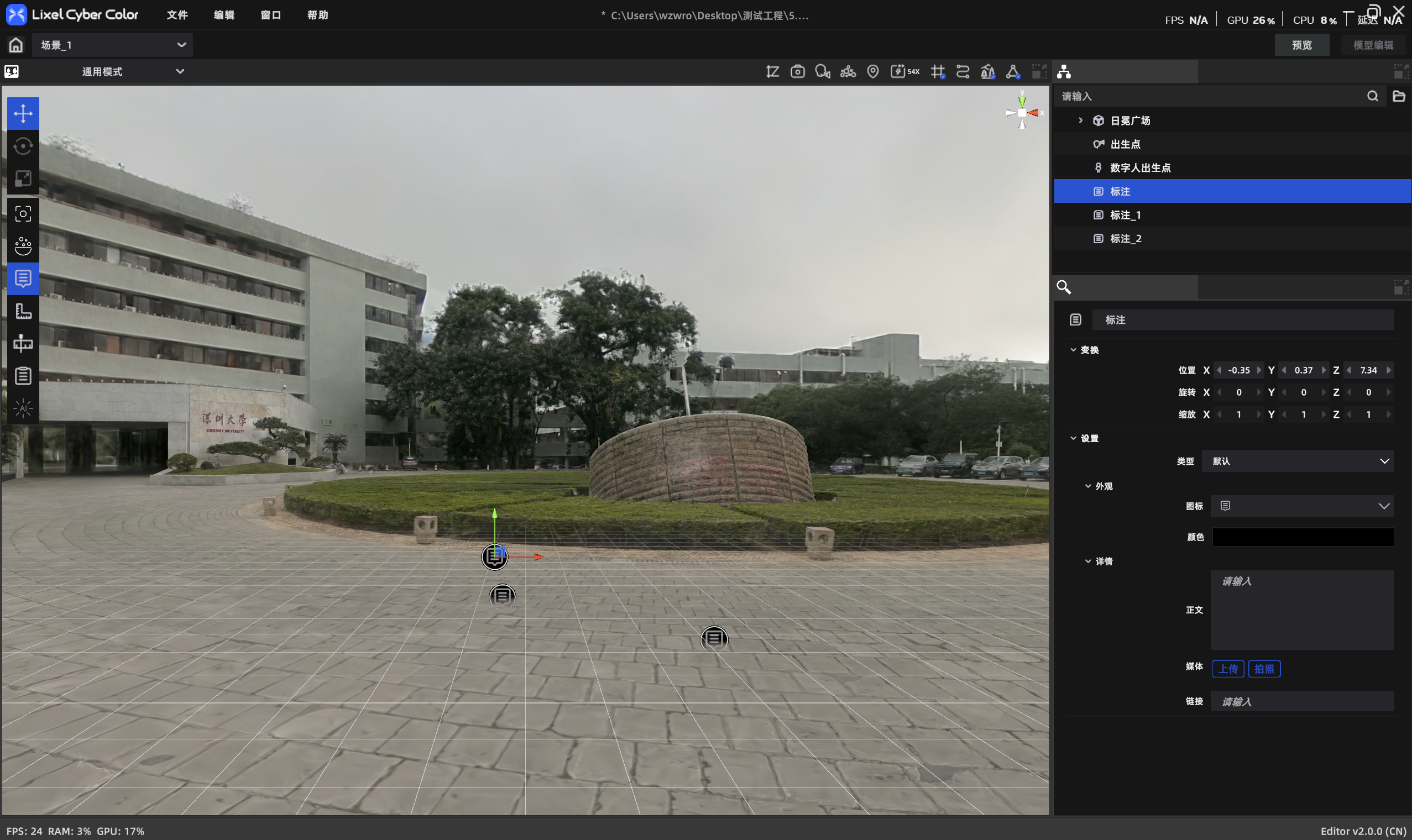Viewport: 1412px width, 840px height.
Task: Toggle the grid display icon in viewport toolbar
Action: click(938, 72)
